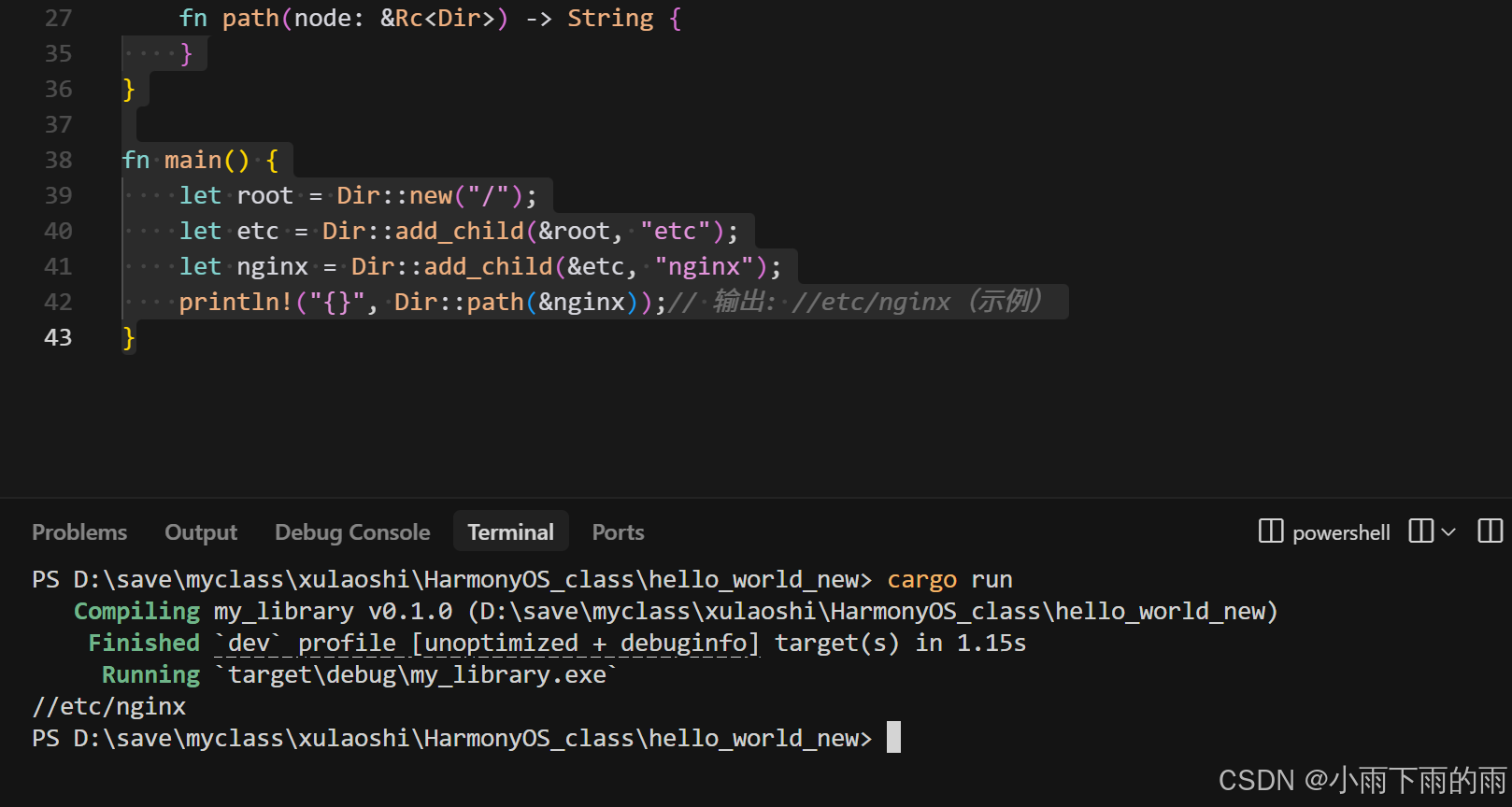Screen dimensions: 1512x807
Task: Click 'target\debug\my_library.exe' in terminal
Action: [417, 674]
